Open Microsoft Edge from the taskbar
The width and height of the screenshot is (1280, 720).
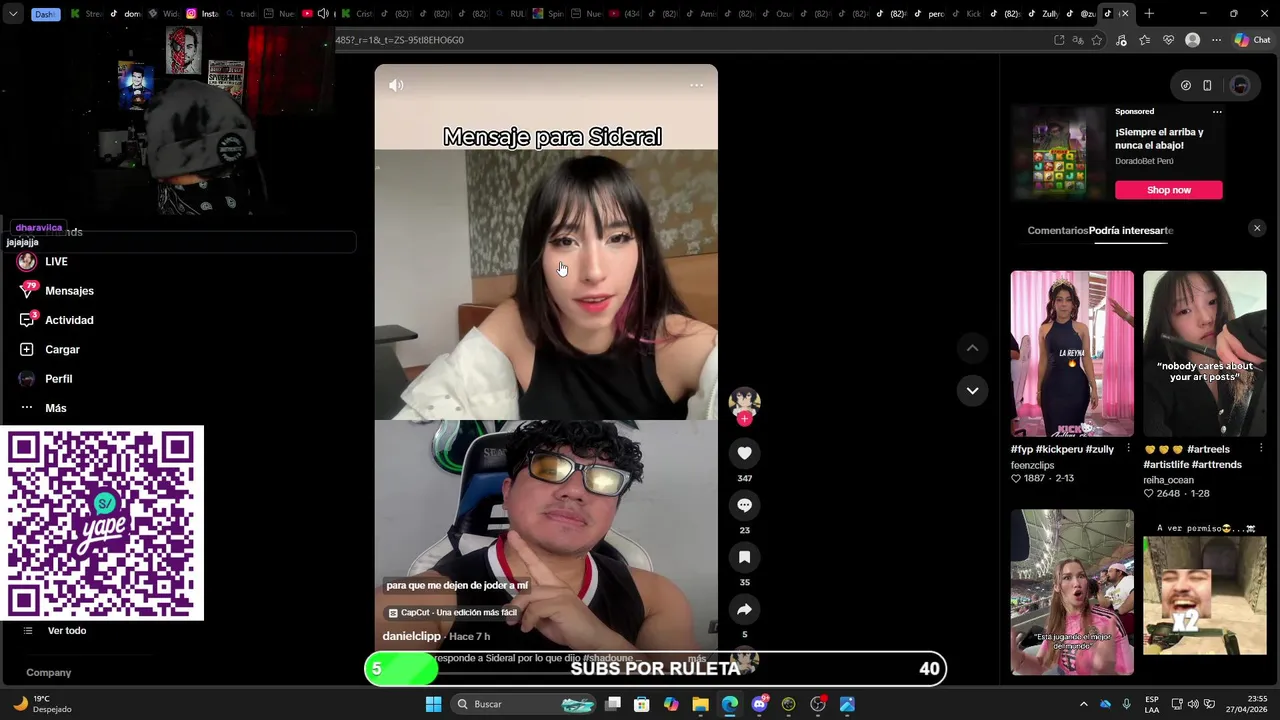point(730,704)
